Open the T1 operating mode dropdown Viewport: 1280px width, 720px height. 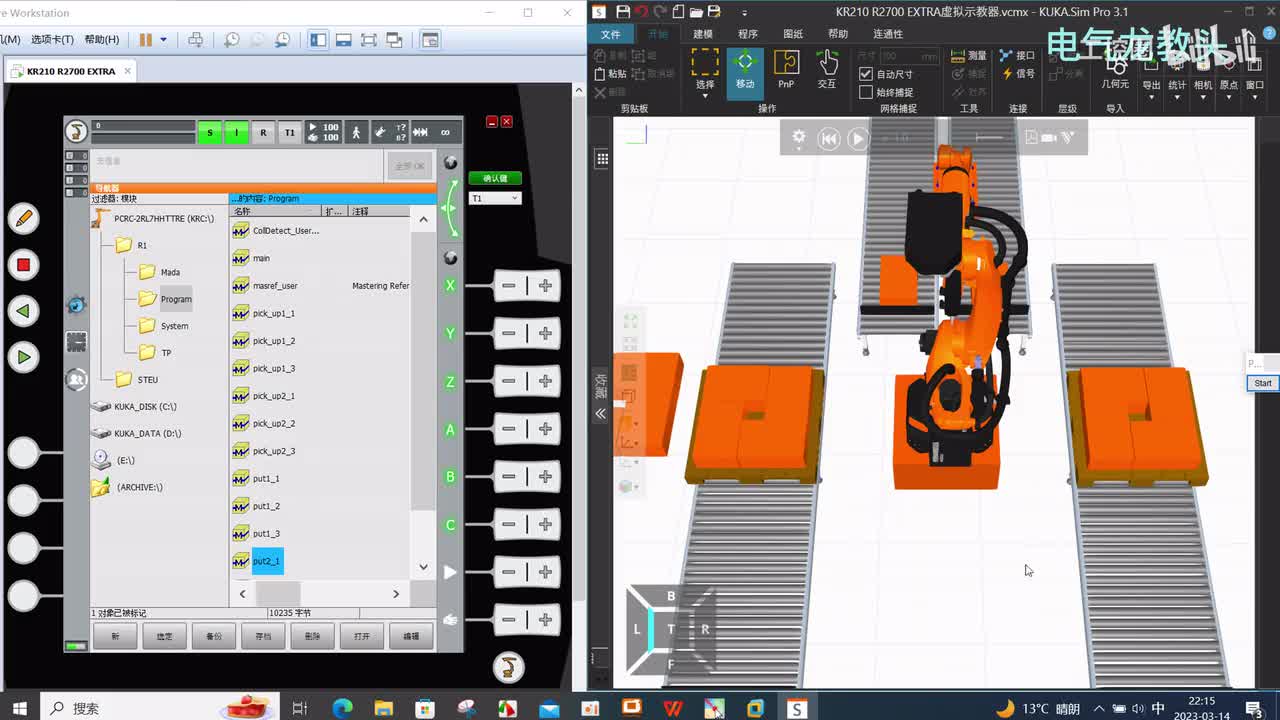pyautogui.click(x=495, y=198)
